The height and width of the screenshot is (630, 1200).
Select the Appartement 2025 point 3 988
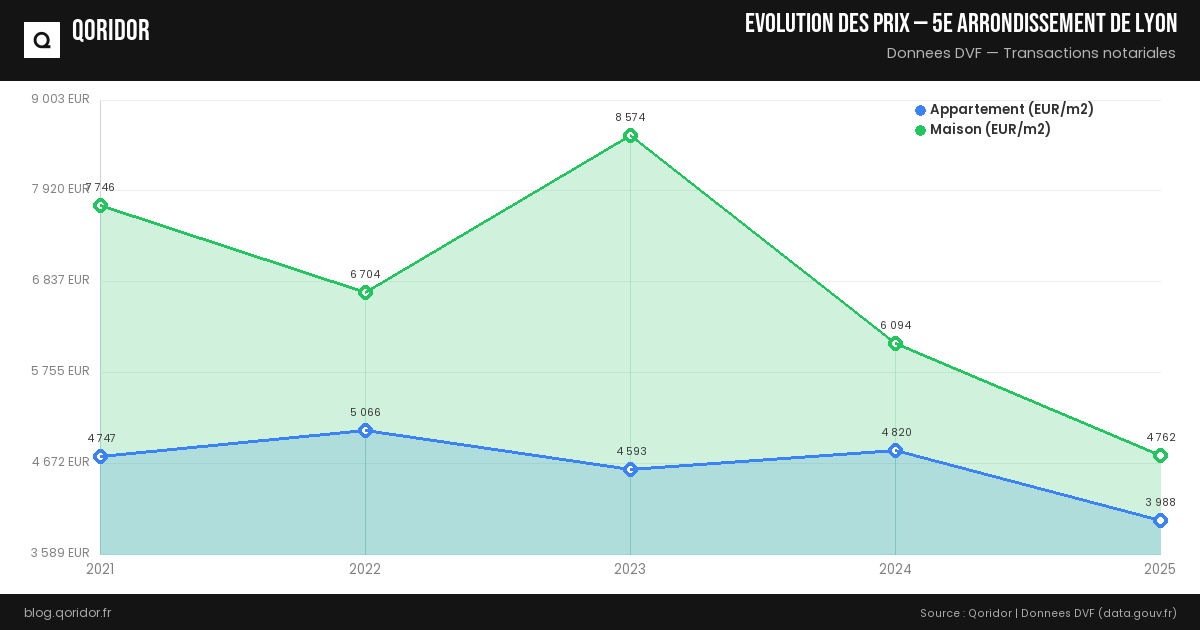tap(1160, 521)
